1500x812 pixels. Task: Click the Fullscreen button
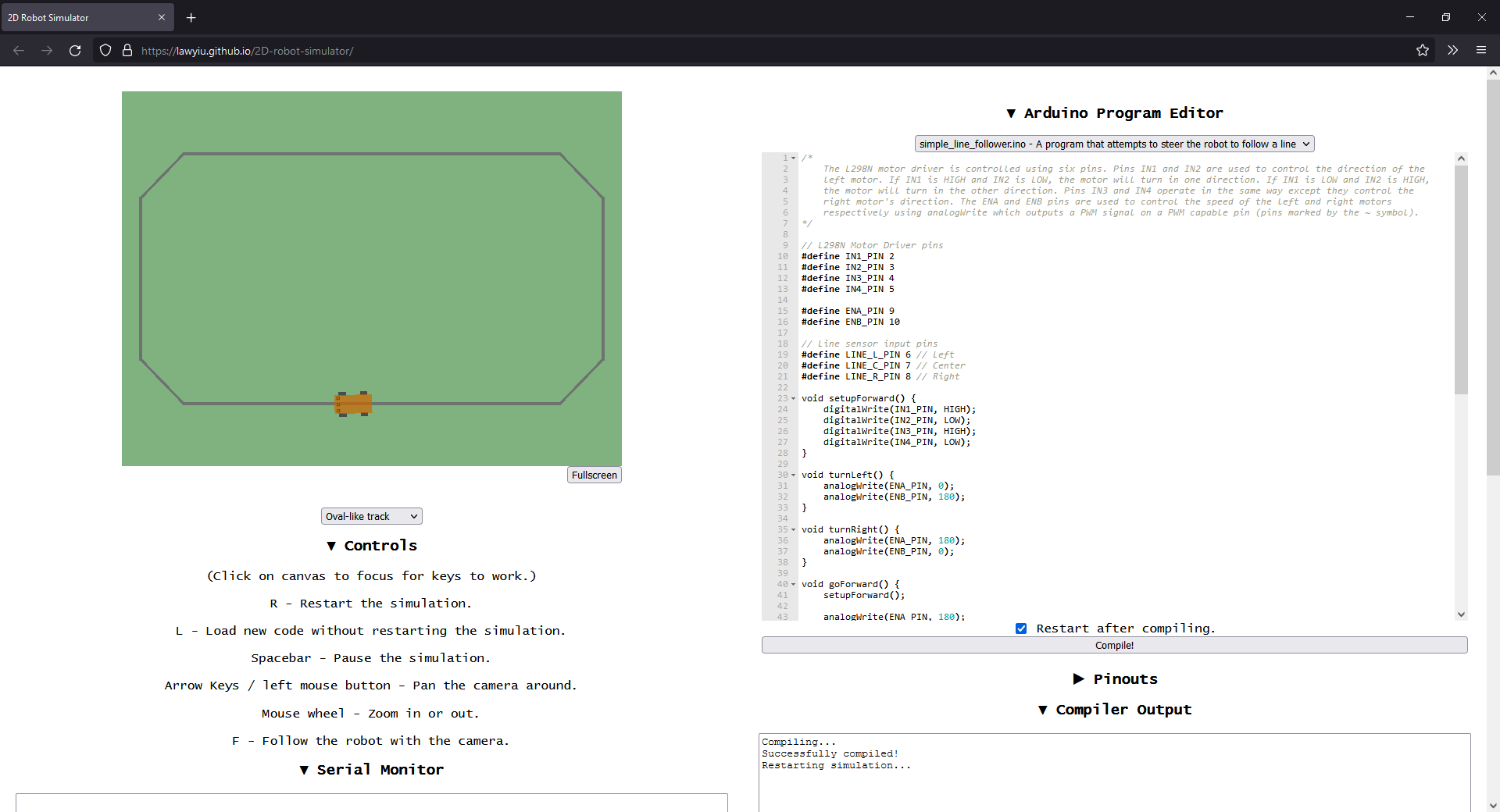pos(594,475)
